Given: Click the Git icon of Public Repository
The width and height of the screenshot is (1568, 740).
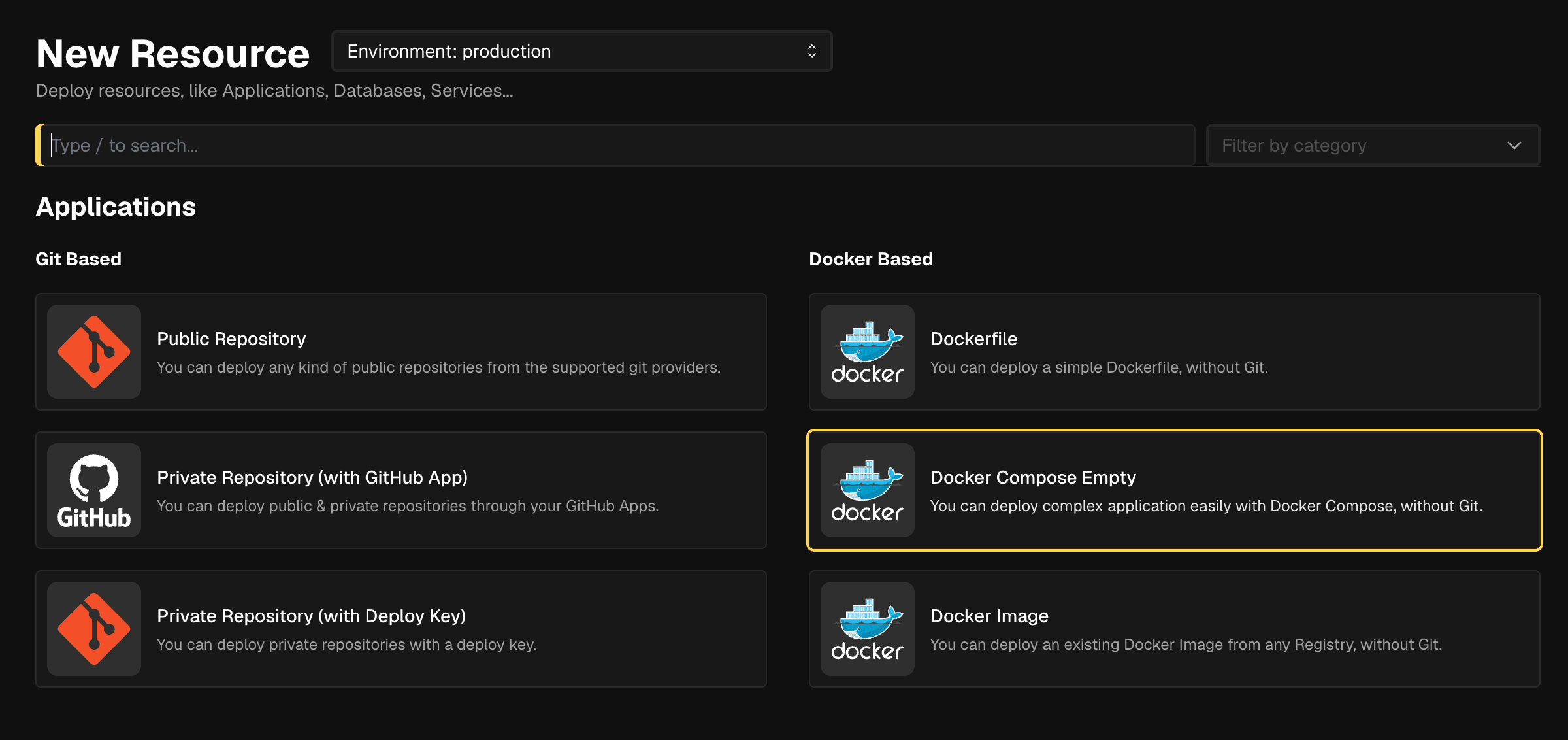Looking at the screenshot, I should pyautogui.click(x=94, y=352).
